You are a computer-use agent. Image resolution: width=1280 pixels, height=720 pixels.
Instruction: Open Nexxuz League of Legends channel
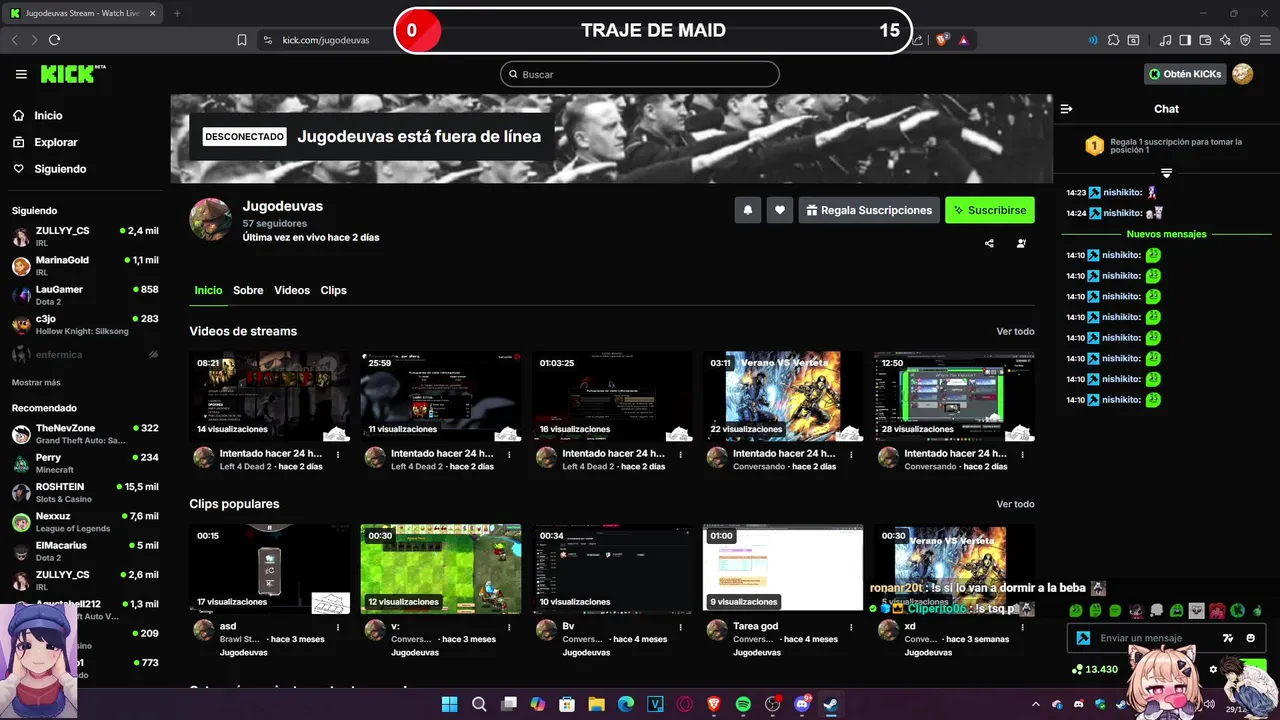(x=84, y=522)
